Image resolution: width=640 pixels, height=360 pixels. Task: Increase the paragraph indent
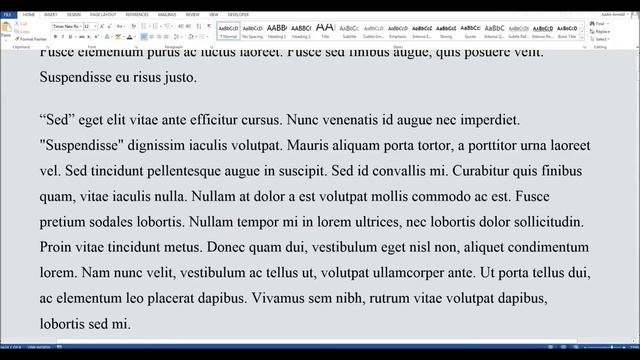coord(188,26)
